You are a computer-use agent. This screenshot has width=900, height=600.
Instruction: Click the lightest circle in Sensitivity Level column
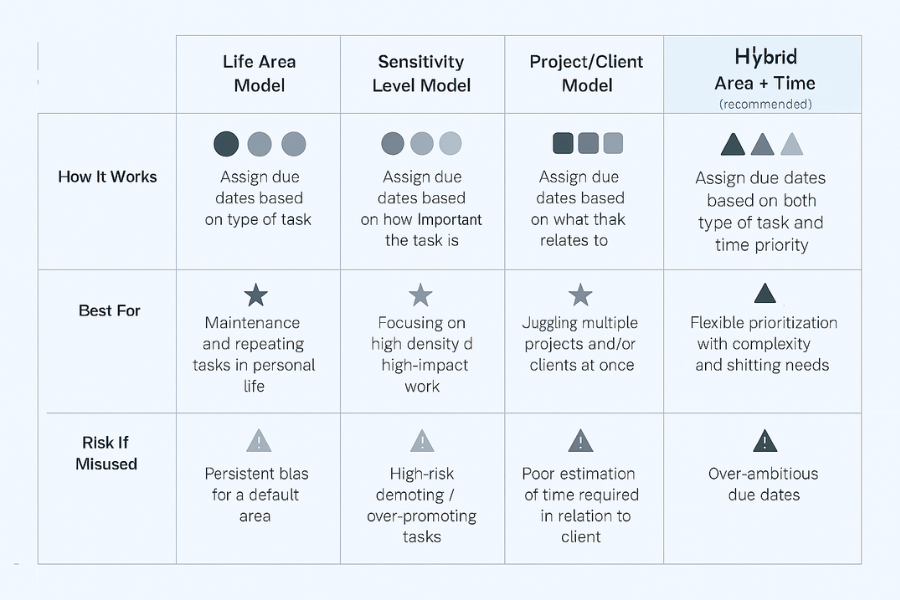[x=451, y=143]
